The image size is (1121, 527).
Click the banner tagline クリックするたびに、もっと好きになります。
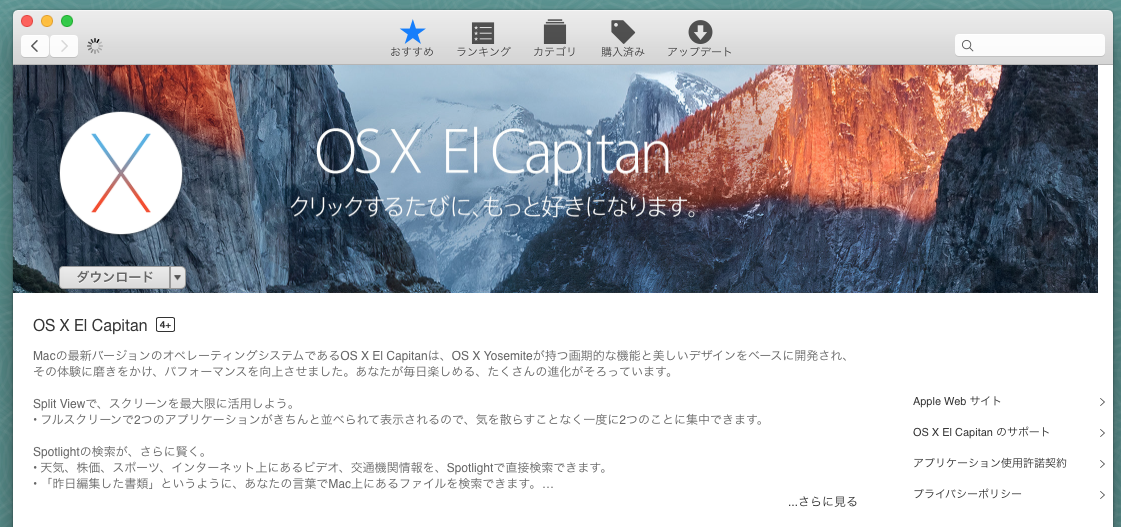pyautogui.click(x=495, y=206)
